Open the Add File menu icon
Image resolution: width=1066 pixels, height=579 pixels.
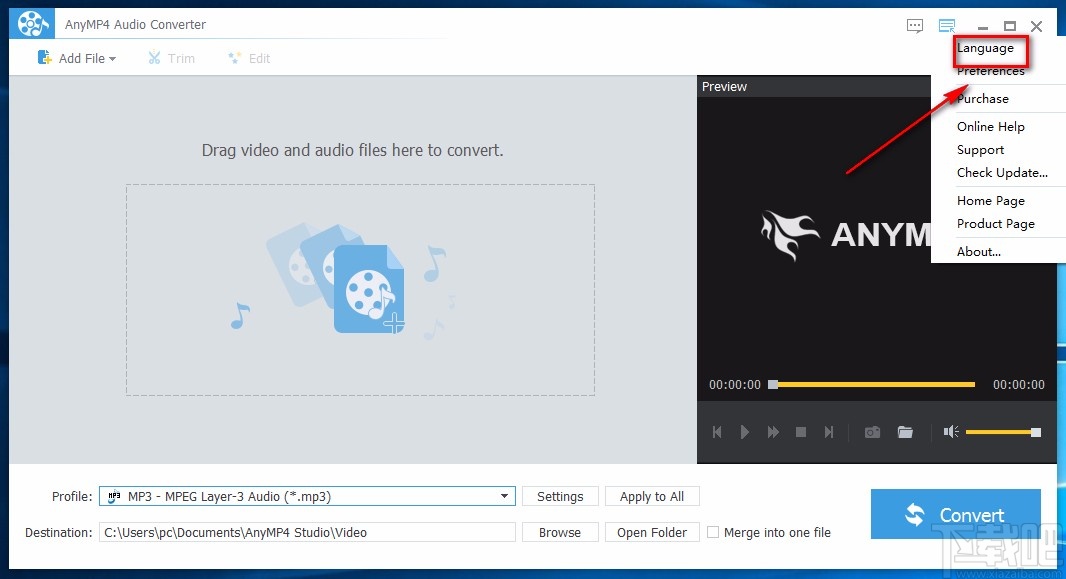pyautogui.click(x=44, y=58)
